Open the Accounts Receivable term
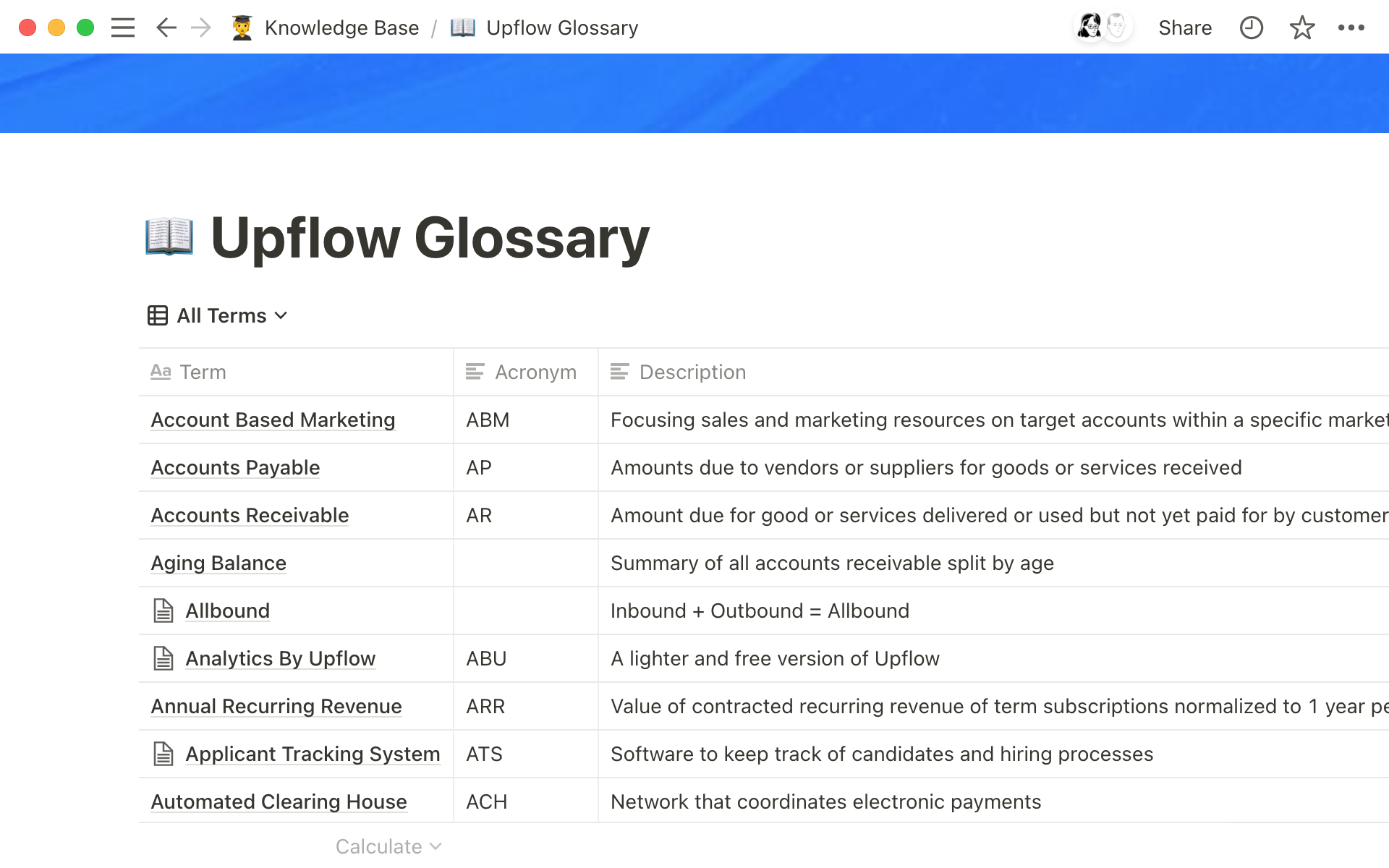This screenshot has height=868, width=1389. [x=250, y=515]
